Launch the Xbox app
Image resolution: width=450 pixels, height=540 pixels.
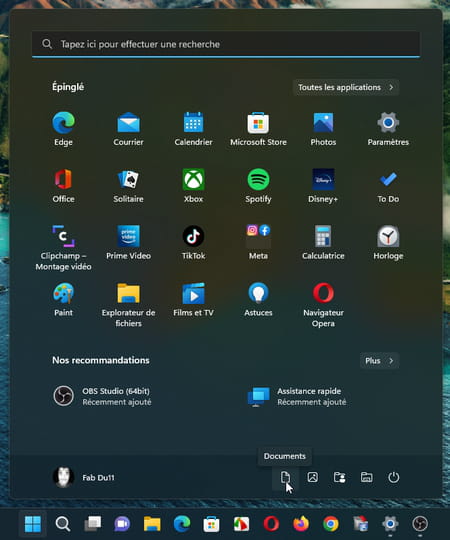tap(193, 186)
